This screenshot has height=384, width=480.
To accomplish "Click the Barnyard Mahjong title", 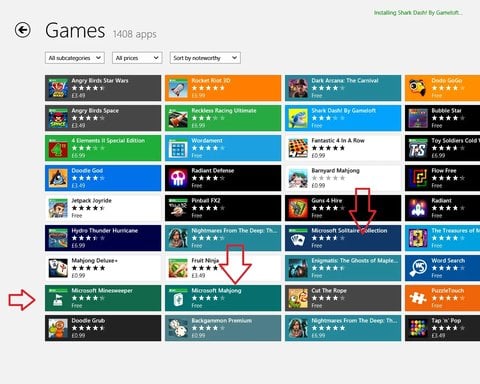I will click(x=336, y=170).
